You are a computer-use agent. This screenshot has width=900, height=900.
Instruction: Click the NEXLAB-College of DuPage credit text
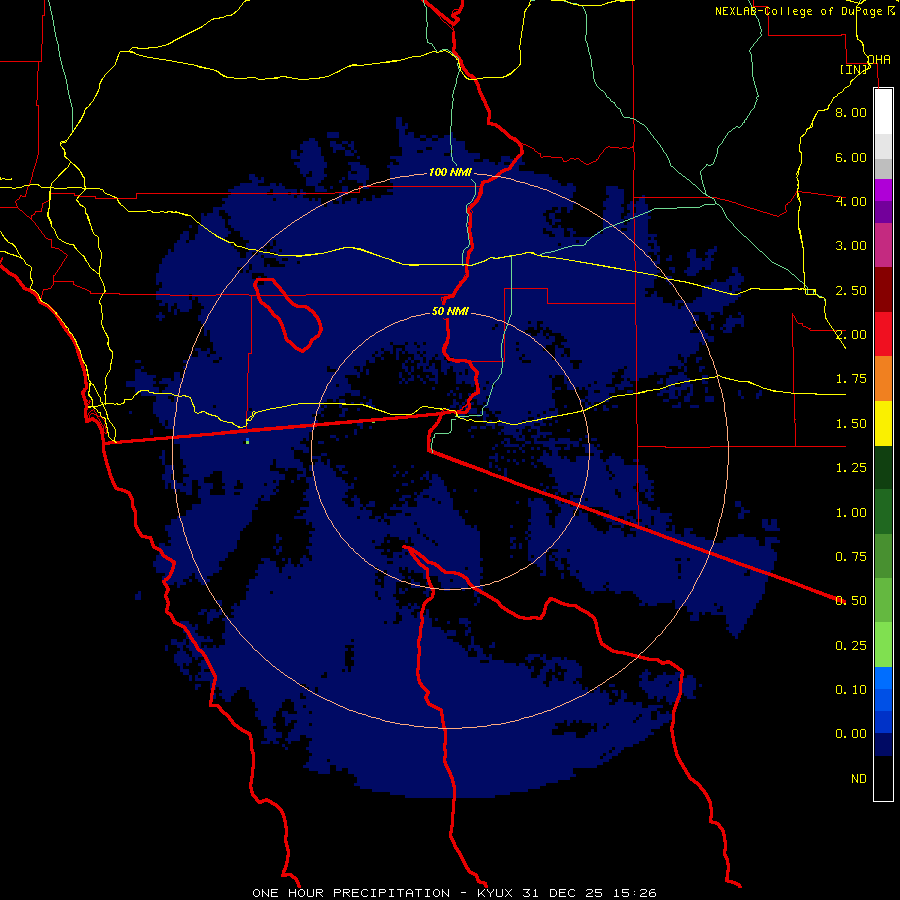(x=805, y=11)
